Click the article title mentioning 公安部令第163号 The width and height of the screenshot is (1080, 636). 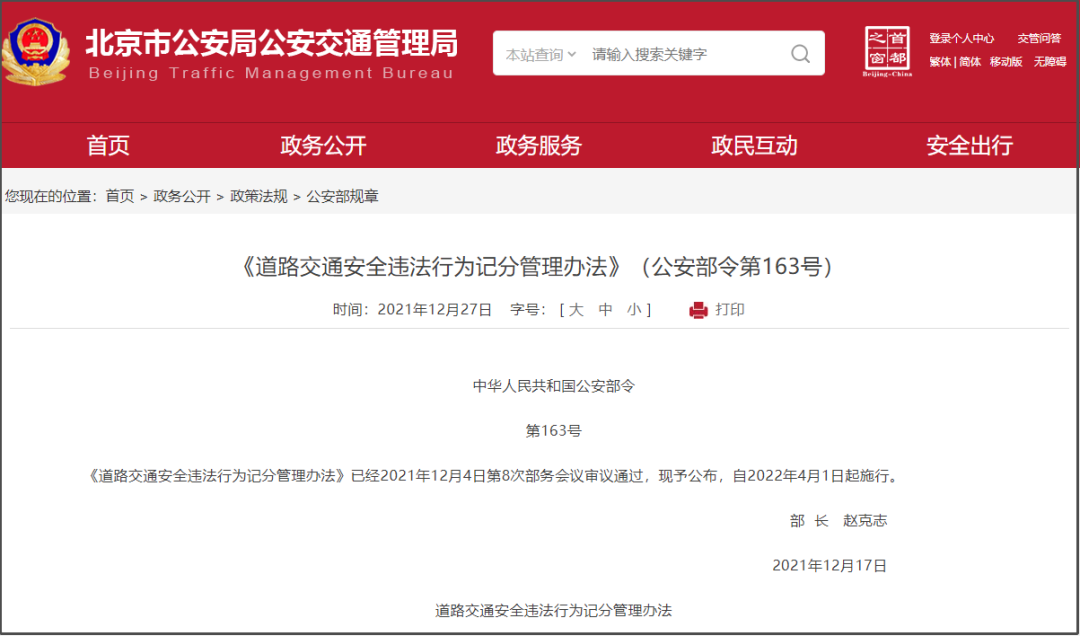click(535, 267)
